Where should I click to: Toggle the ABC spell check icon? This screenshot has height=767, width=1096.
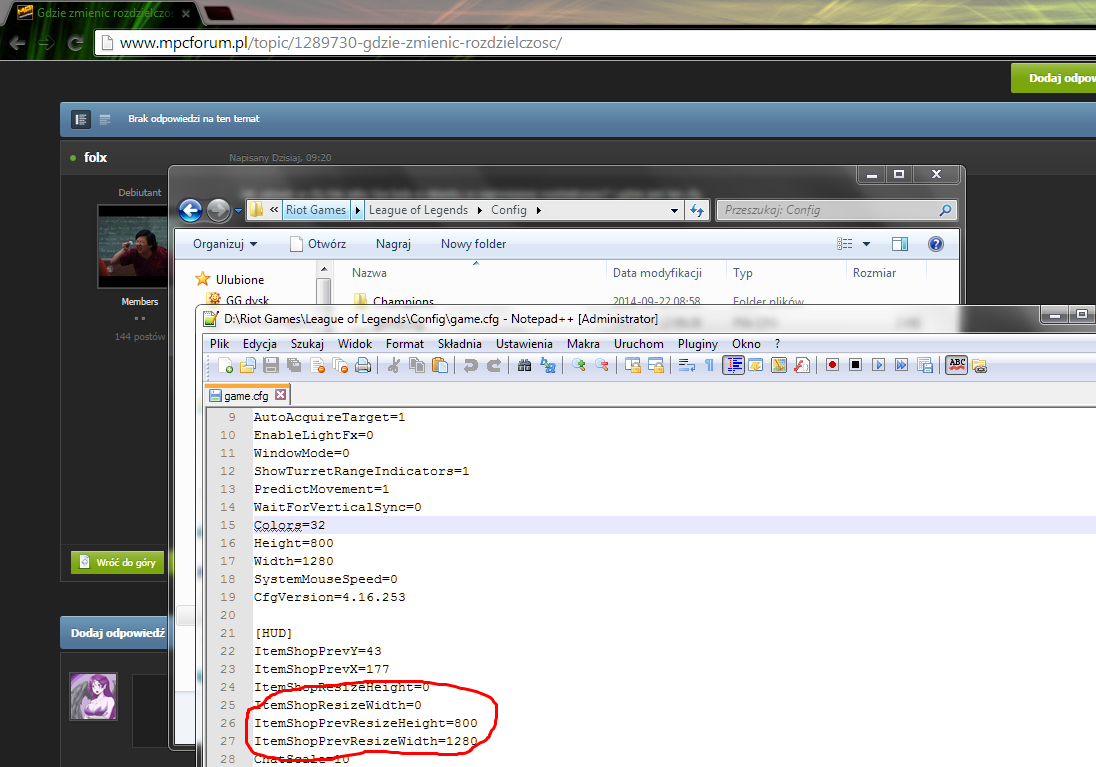tap(957, 365)
